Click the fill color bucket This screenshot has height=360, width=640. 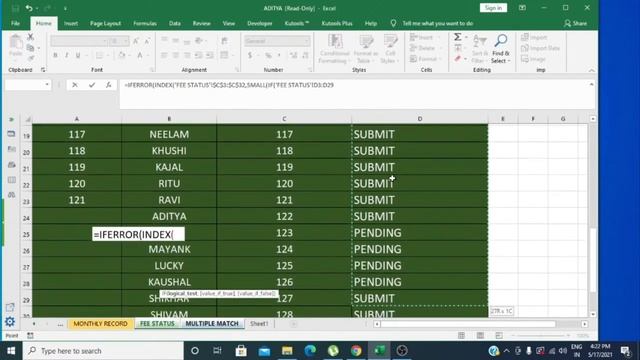122,55
